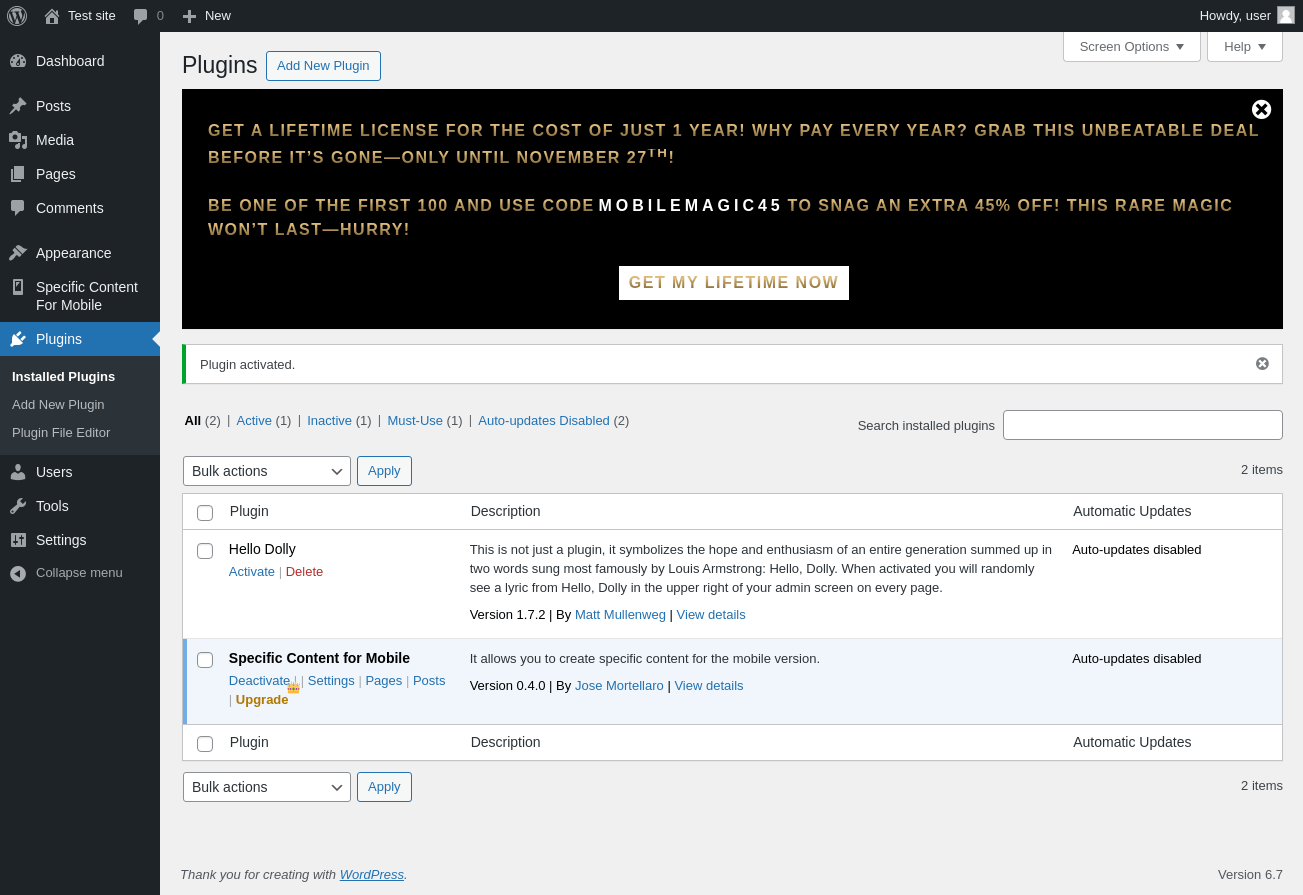Open the user avatar in admin bar

(1286, 15)
